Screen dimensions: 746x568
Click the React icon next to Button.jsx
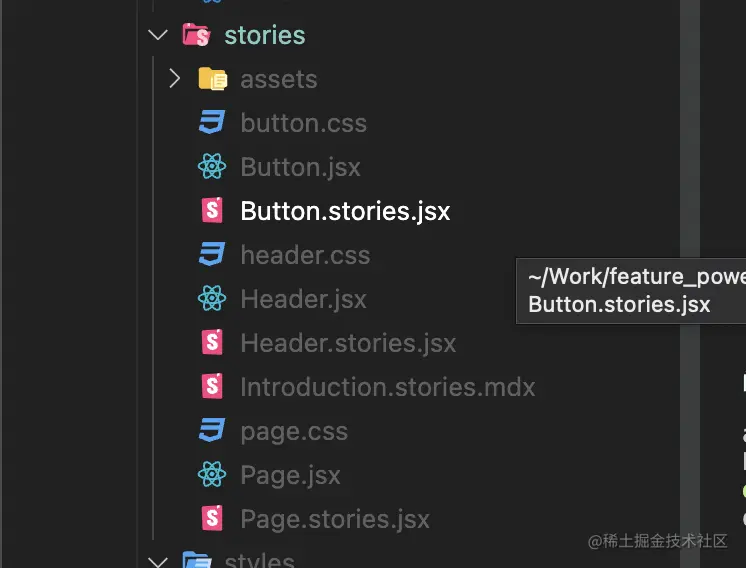click(x=211, y=167)
